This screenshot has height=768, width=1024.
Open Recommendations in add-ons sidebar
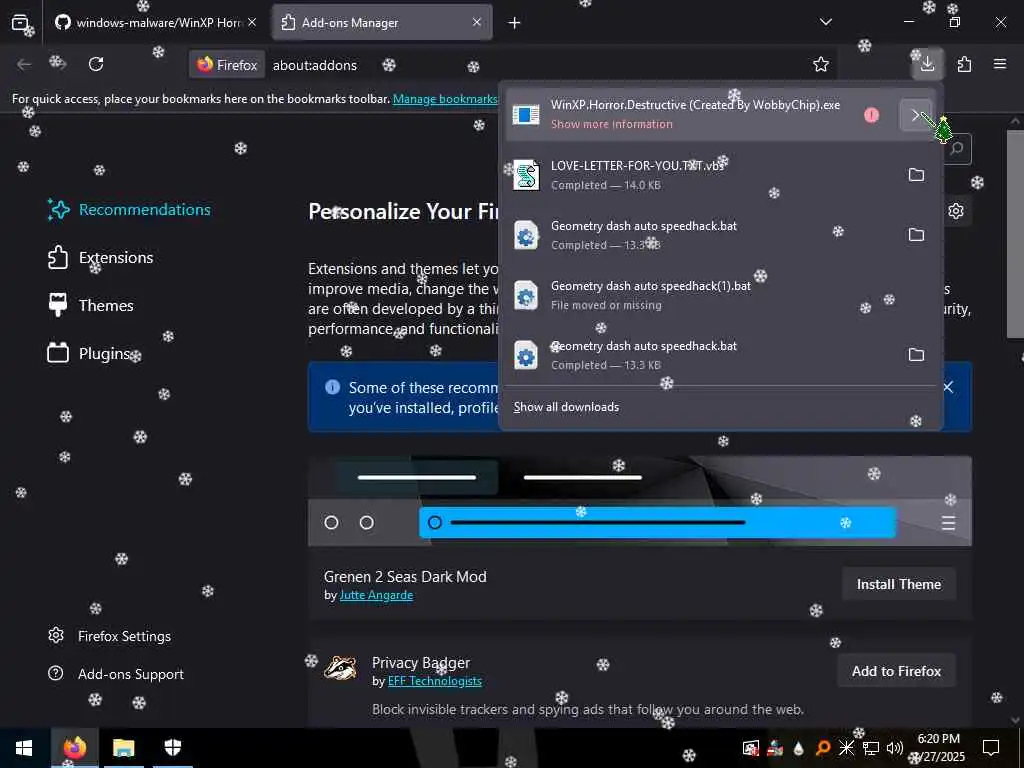point(129,210)
